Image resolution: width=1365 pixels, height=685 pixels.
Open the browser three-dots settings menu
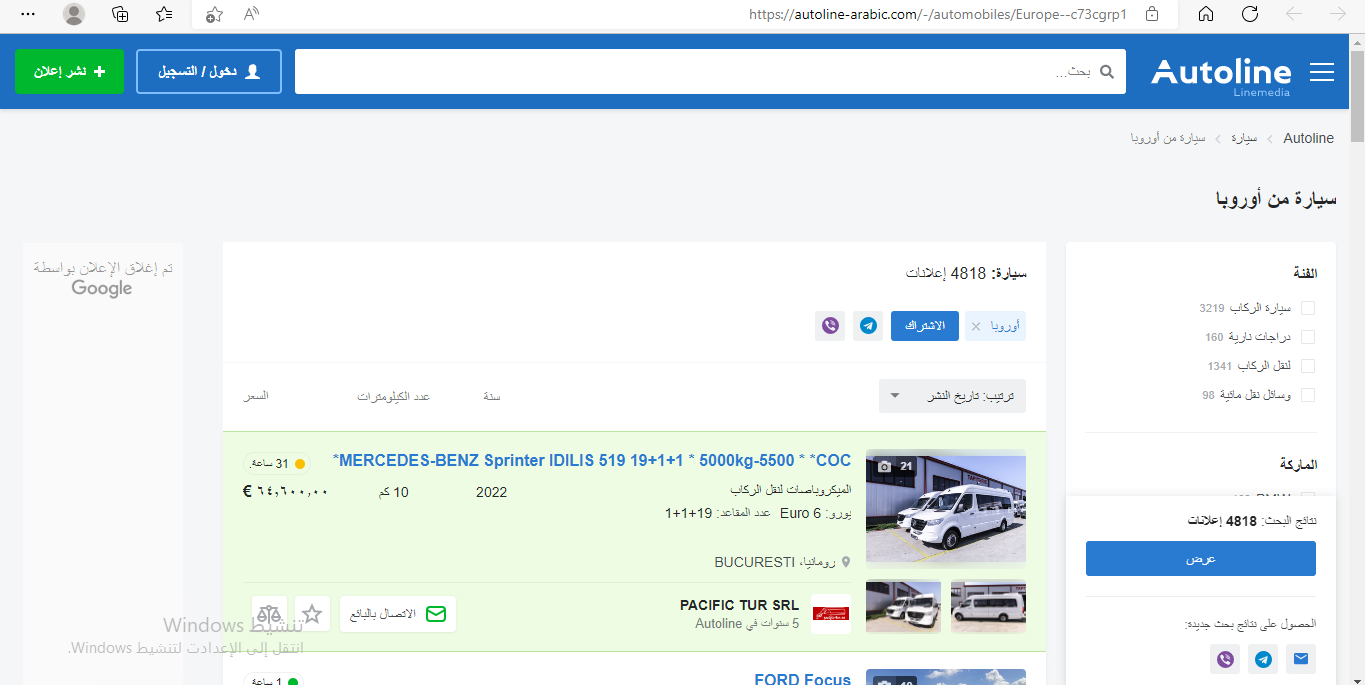(x=28, y=14)
